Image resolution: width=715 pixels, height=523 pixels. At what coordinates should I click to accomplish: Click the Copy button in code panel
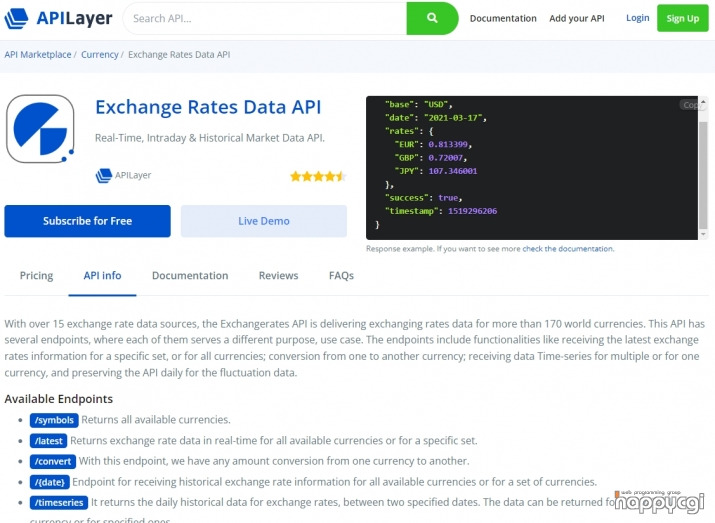(x=690, y=105)
